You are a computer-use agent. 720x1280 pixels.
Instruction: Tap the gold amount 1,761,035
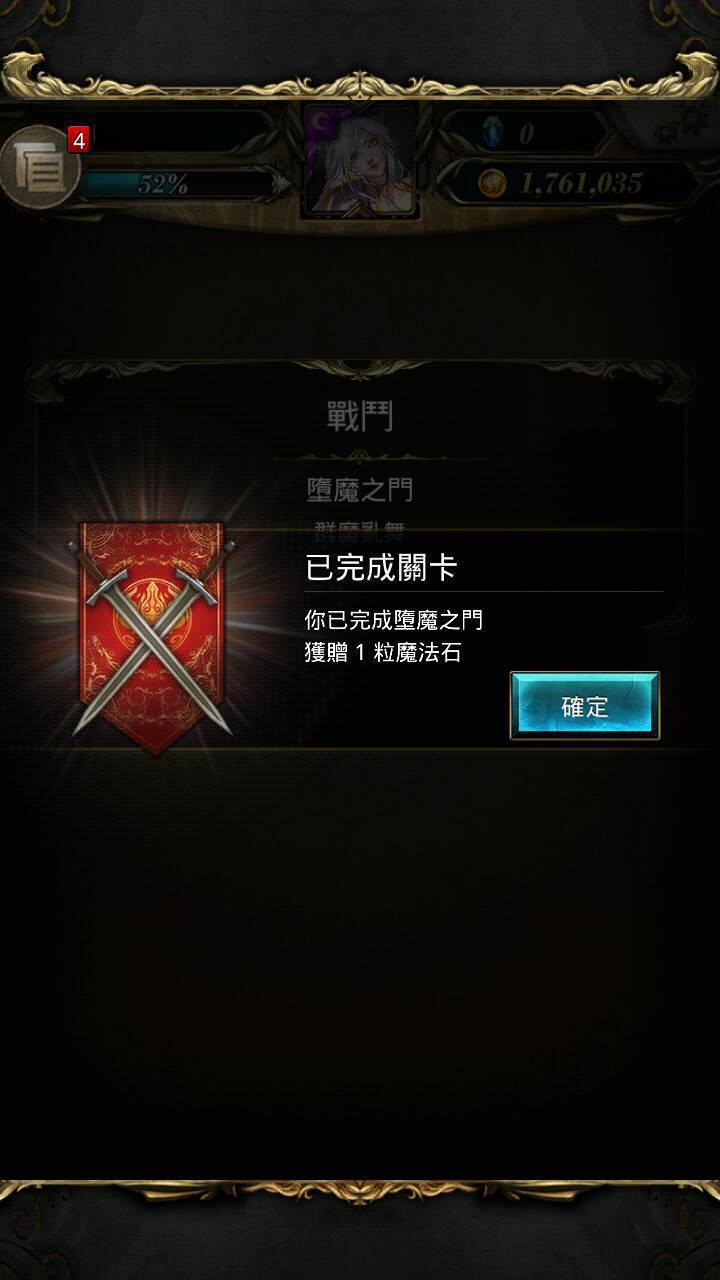point(581,183)
